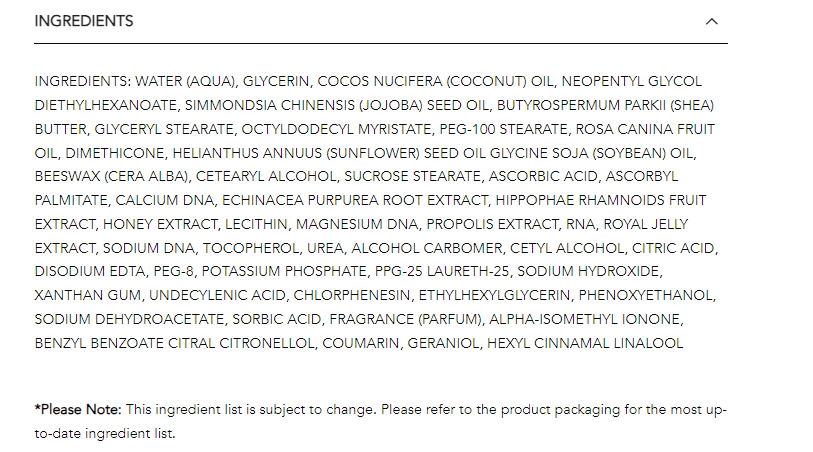Image resolution: width=813 pixels, height=452 pixels.
Task: Click ROSA CANINA FRUIT text
Action: 645,129
